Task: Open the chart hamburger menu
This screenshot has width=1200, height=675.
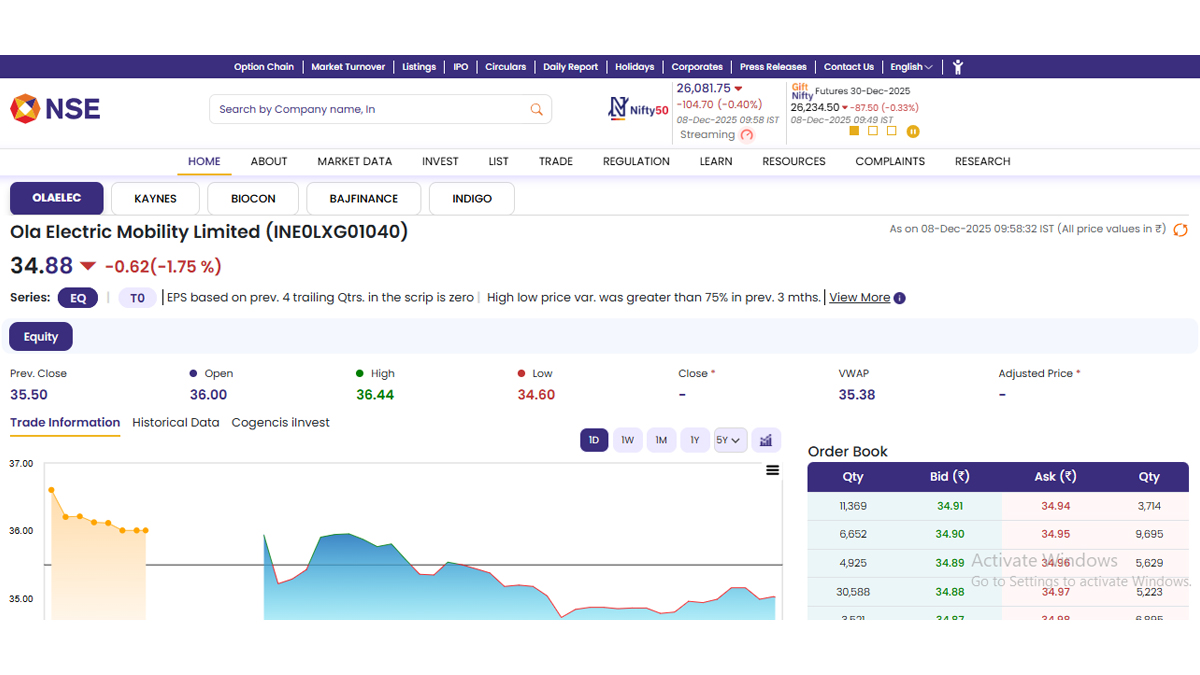Action: click(x=772, y=470)
